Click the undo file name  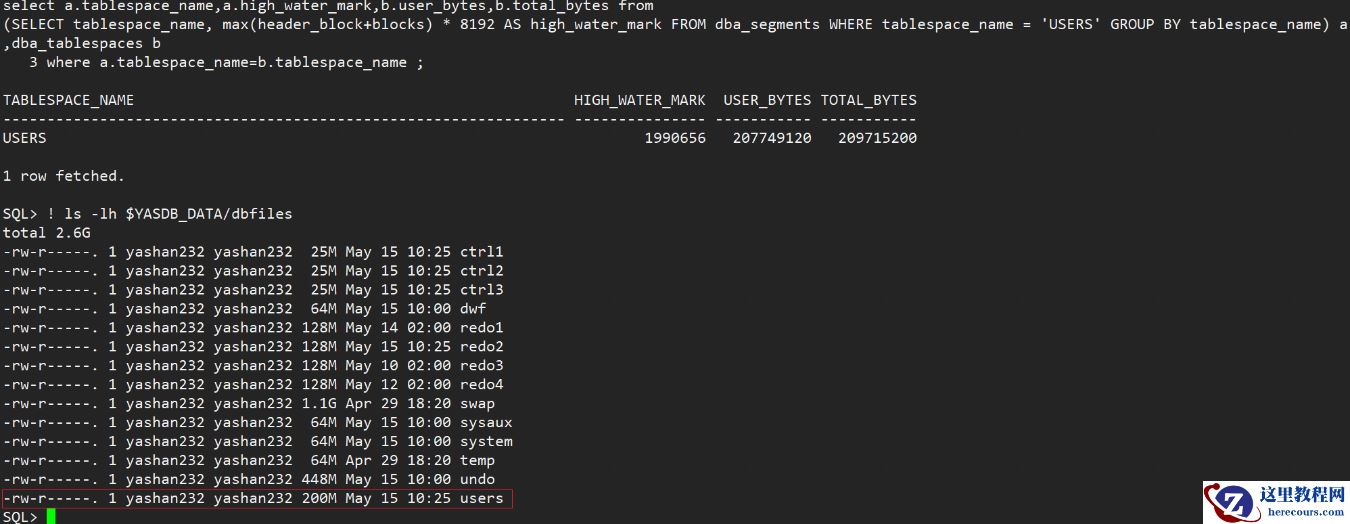(477, 480)
